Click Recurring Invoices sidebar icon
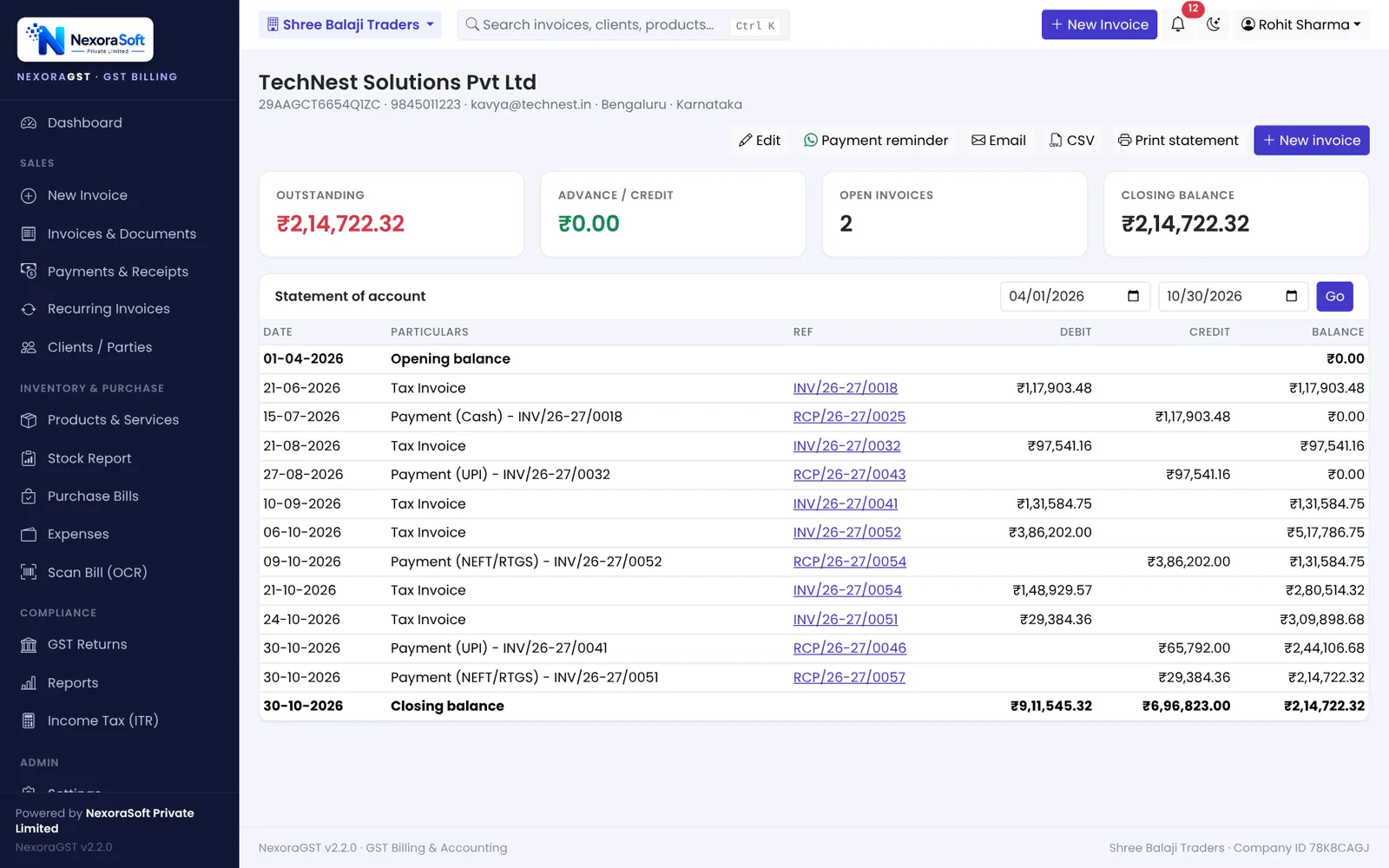The height and width of the screenshot is (868, 1389). [29, 309]
